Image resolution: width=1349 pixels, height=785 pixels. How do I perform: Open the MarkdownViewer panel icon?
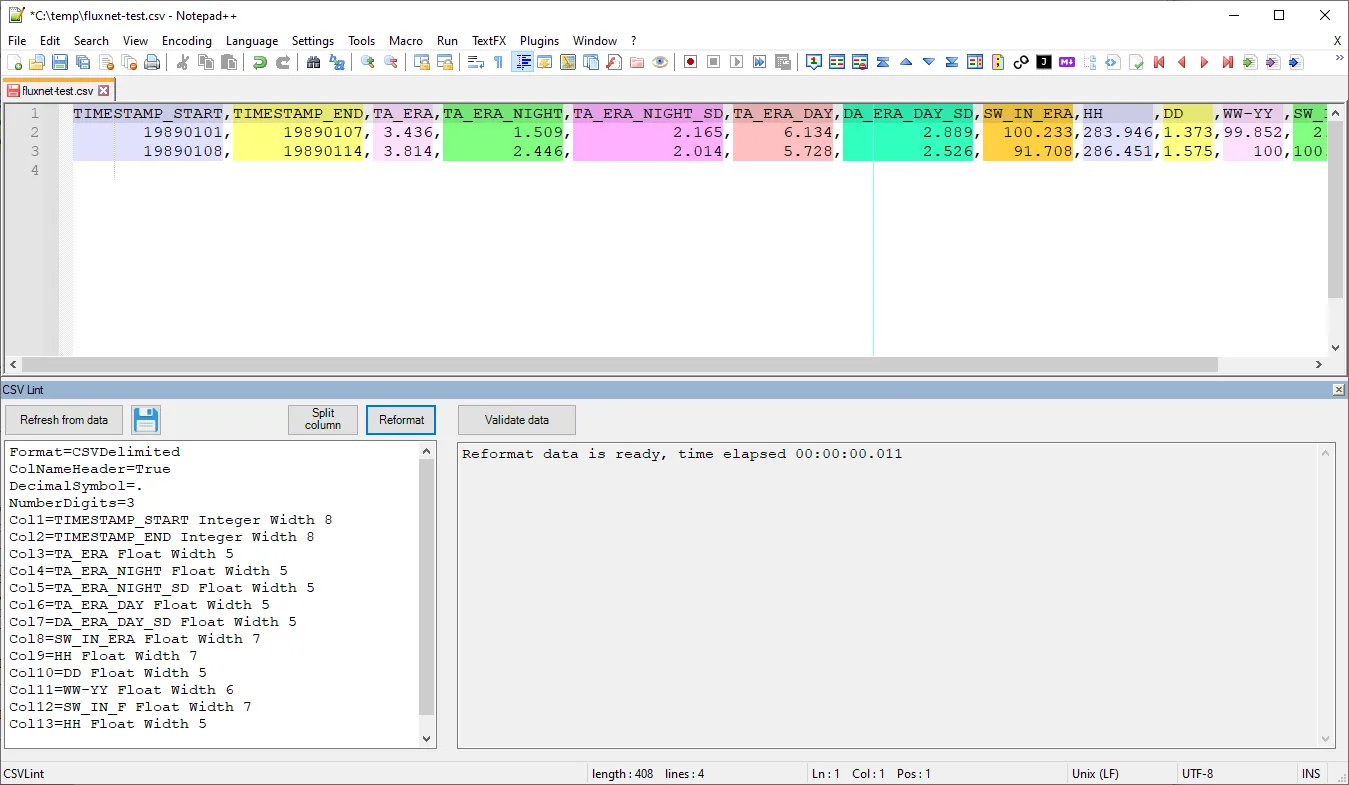coord(1066,61)
